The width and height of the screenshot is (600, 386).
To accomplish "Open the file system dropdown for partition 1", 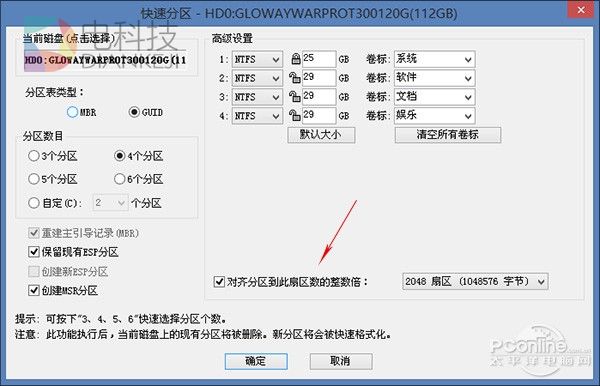I will (257, 60).
